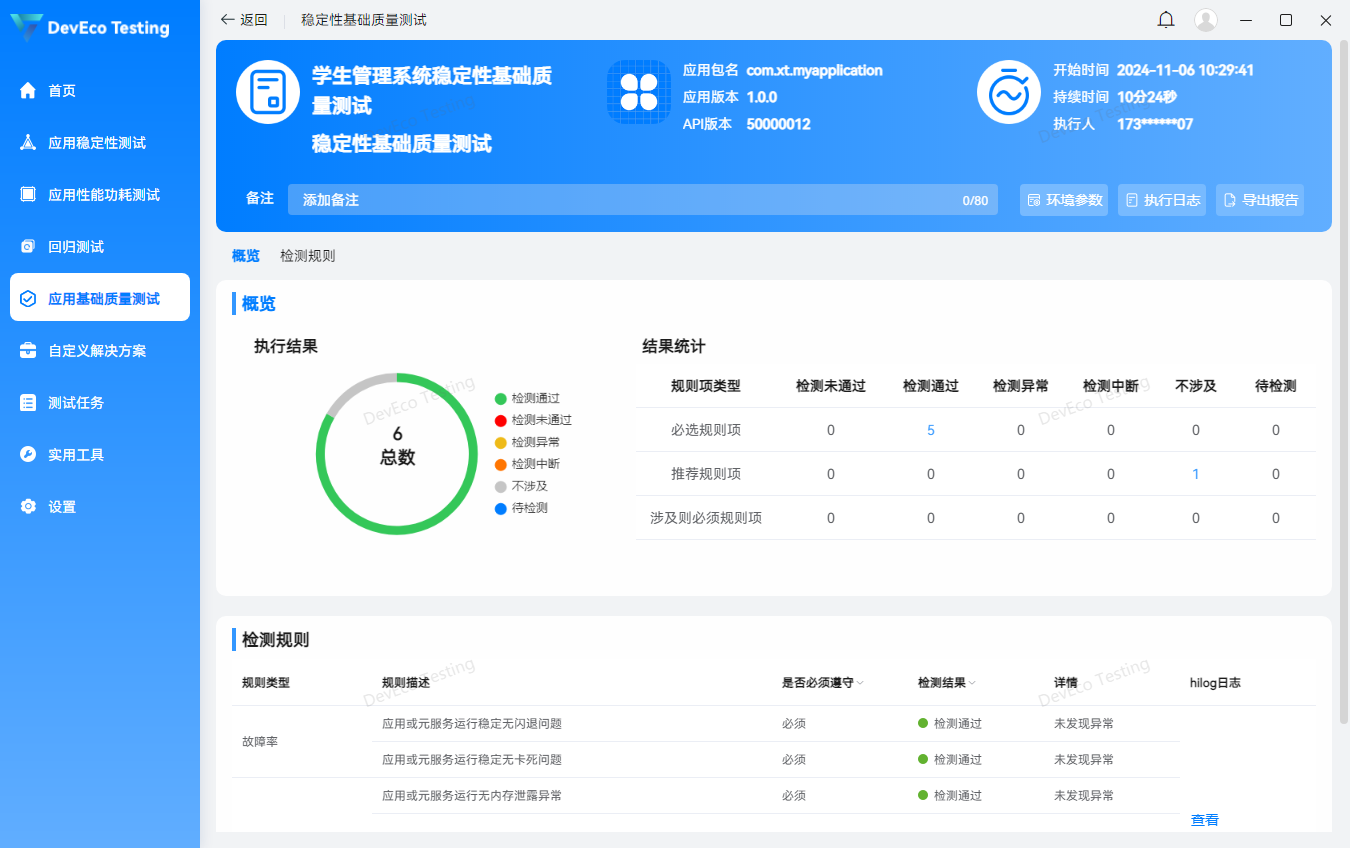Open 测试任务 in the sidebar
Screen dimensions: 1350x848
tap(100, 403)
